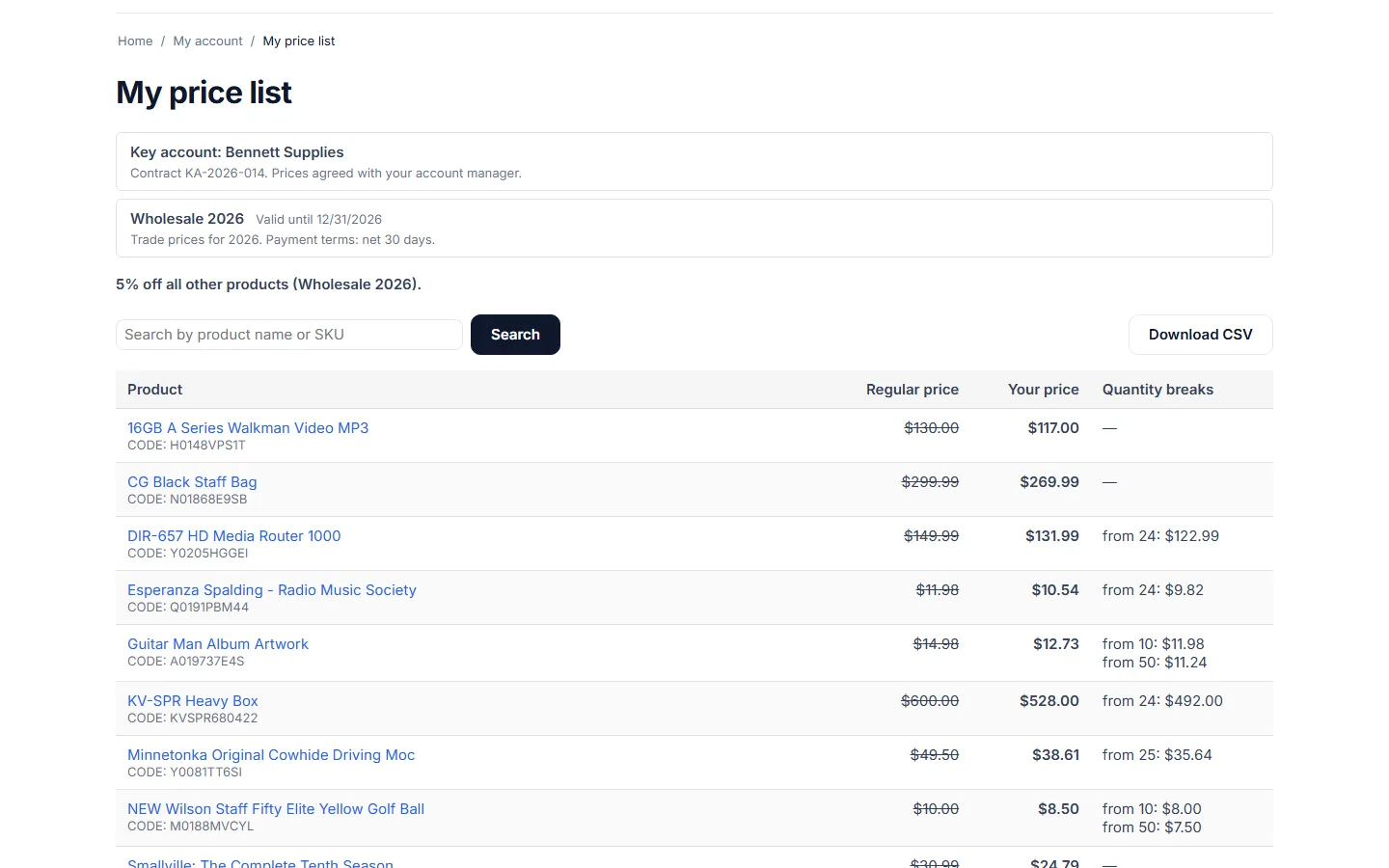
Task: Select the Key account: Bennett Supplies heading
Action: point(237,152)
